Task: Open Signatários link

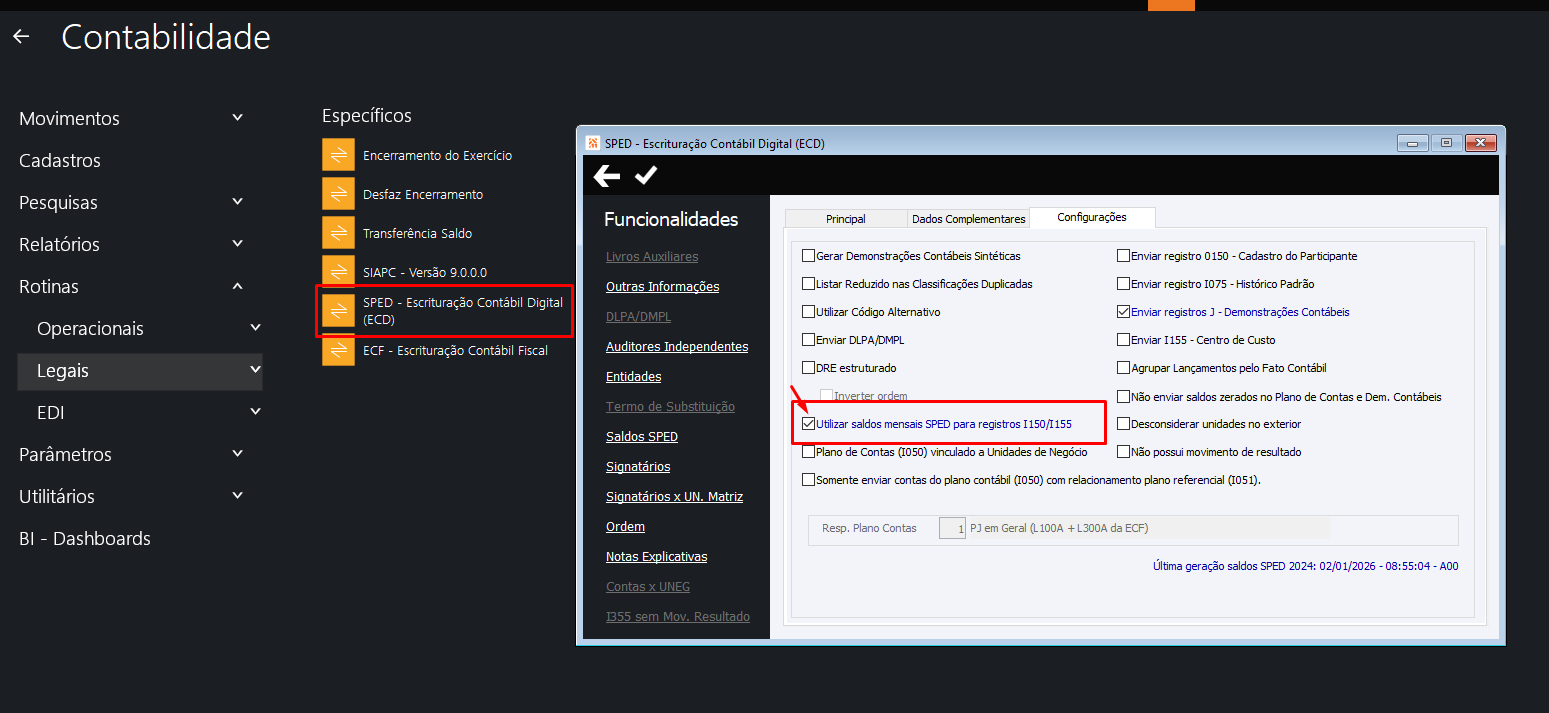Action: pyautogui.click(x=638, y=467)
